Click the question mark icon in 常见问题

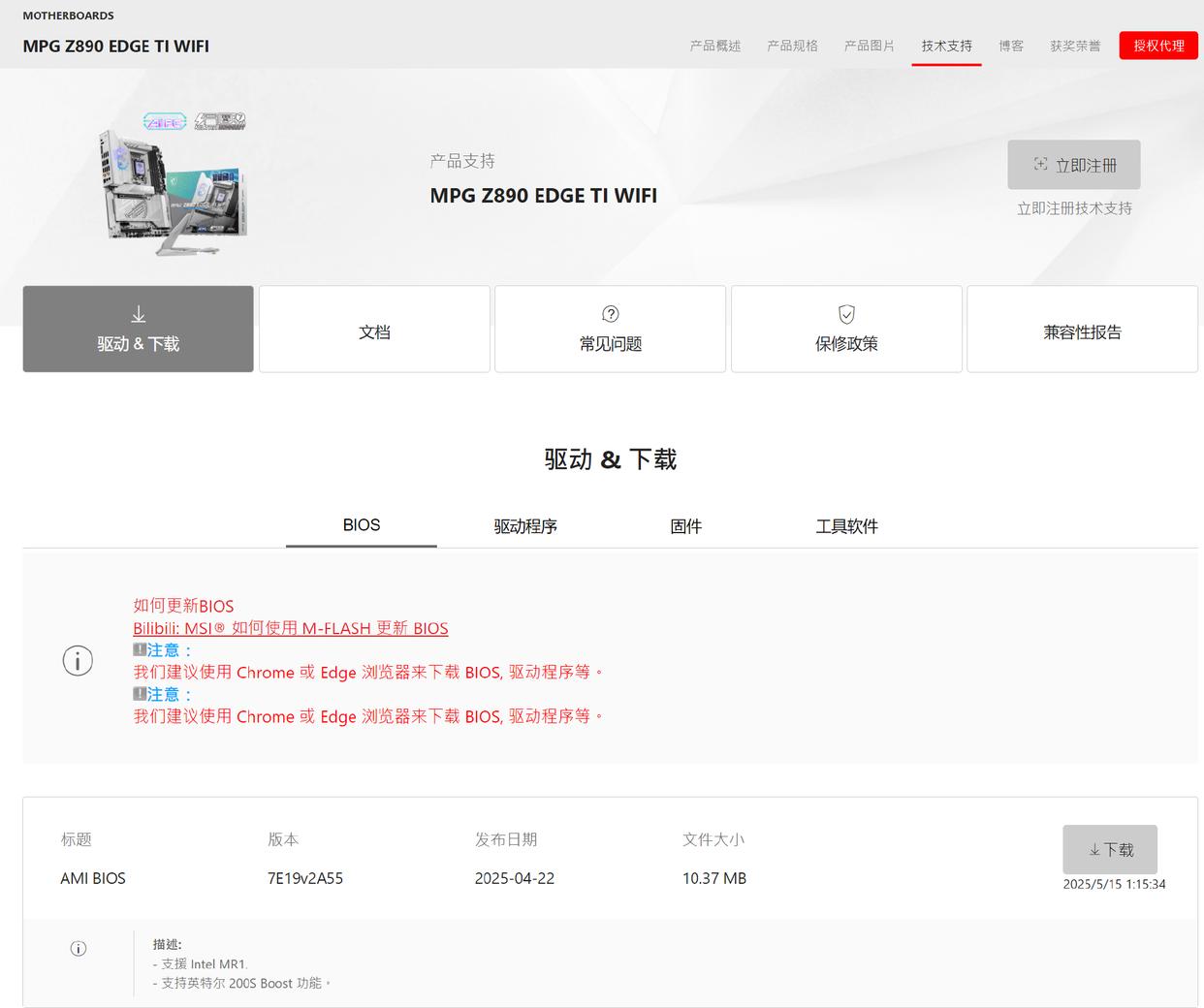(x=611, y=314)
